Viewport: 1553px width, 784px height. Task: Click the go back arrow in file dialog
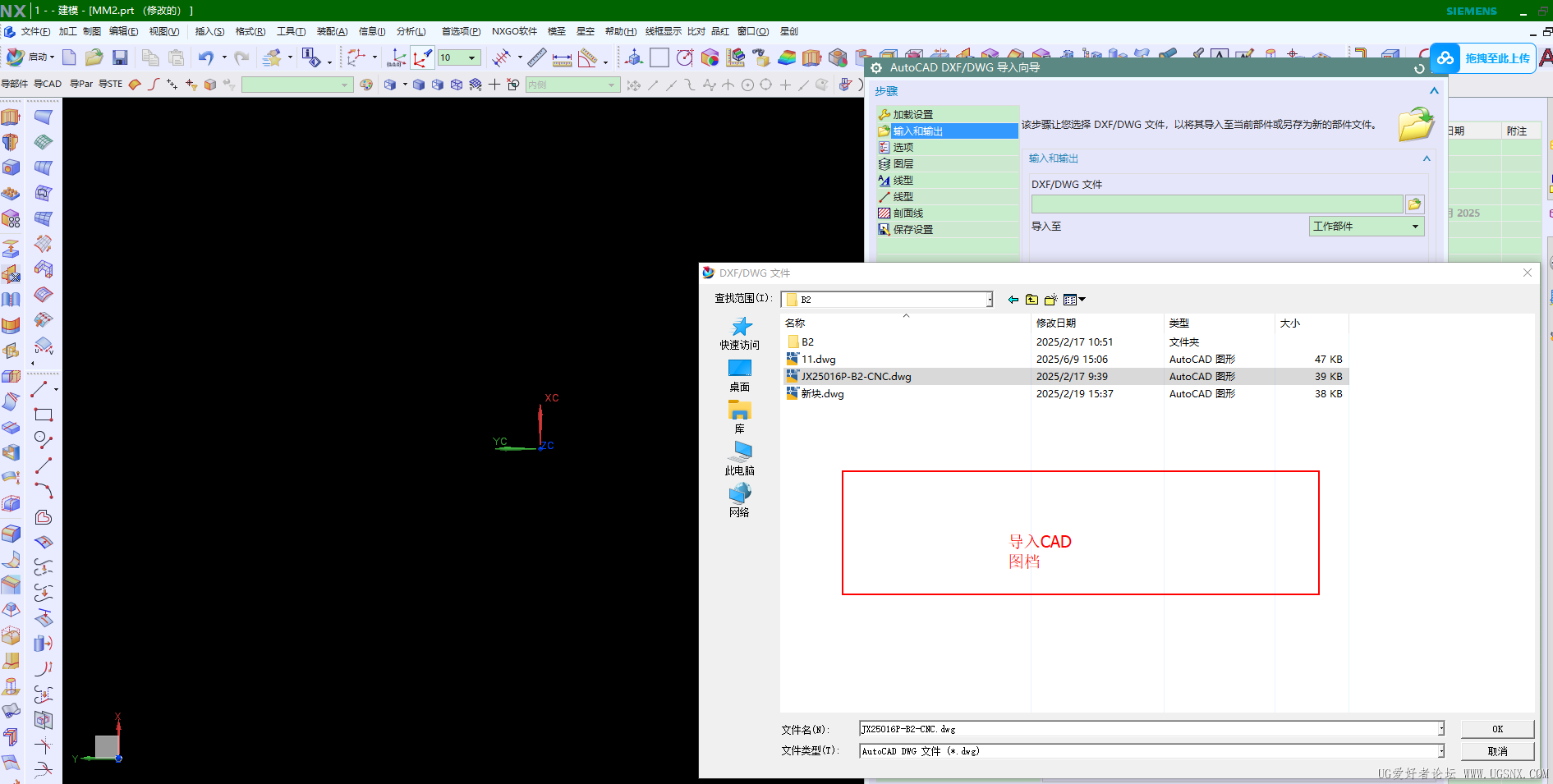tap(1013, 300)
